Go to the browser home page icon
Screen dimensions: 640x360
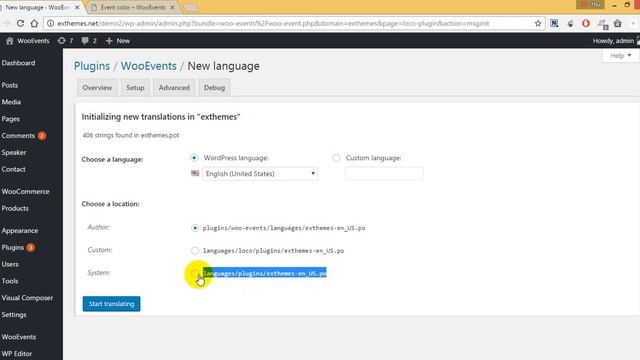pyautogui.click(x=34, y=23)
